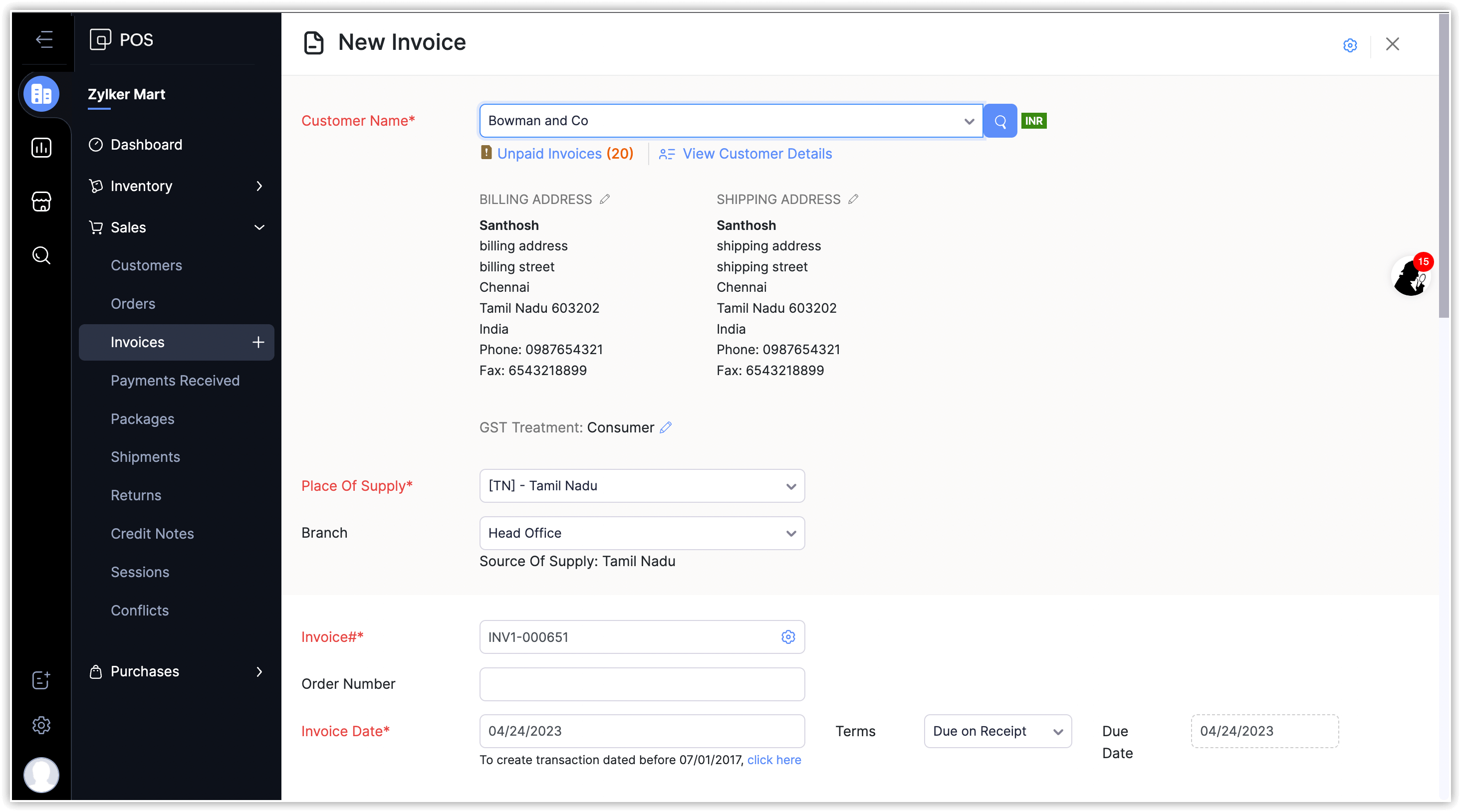Click the plus icon next to Invoices
The width and height of the screenshot is (1461, 812).
click(258, 343)
